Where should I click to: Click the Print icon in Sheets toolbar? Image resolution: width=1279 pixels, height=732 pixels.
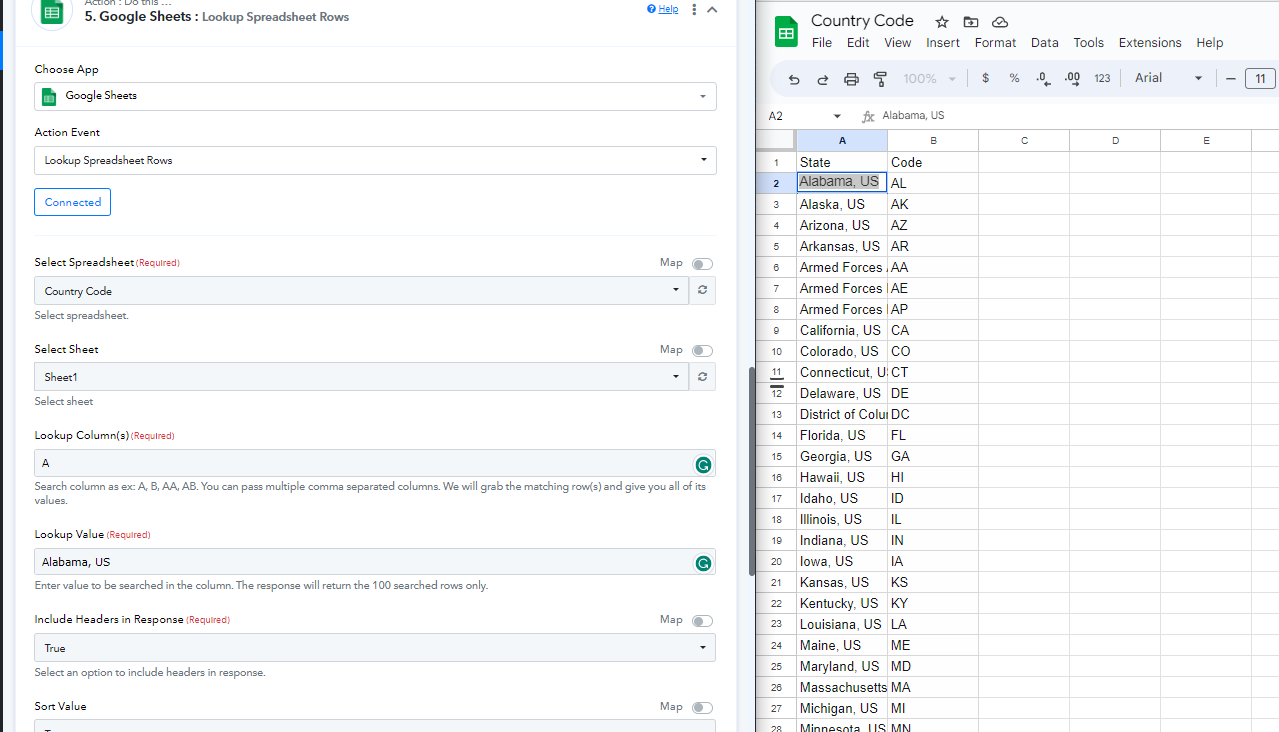coord(851,79)
